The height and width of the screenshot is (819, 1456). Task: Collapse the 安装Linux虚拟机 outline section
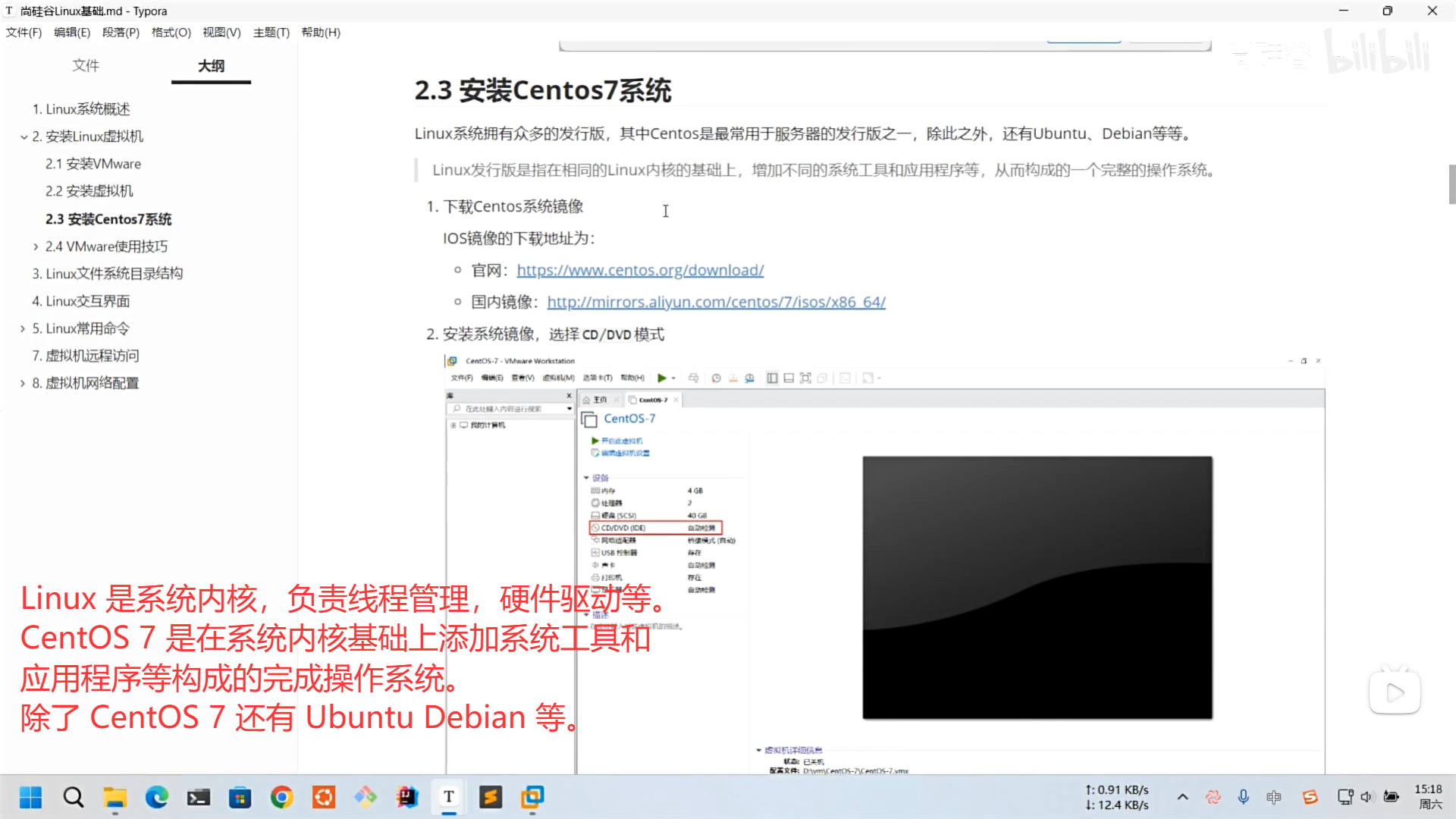(x=24, y=137)
